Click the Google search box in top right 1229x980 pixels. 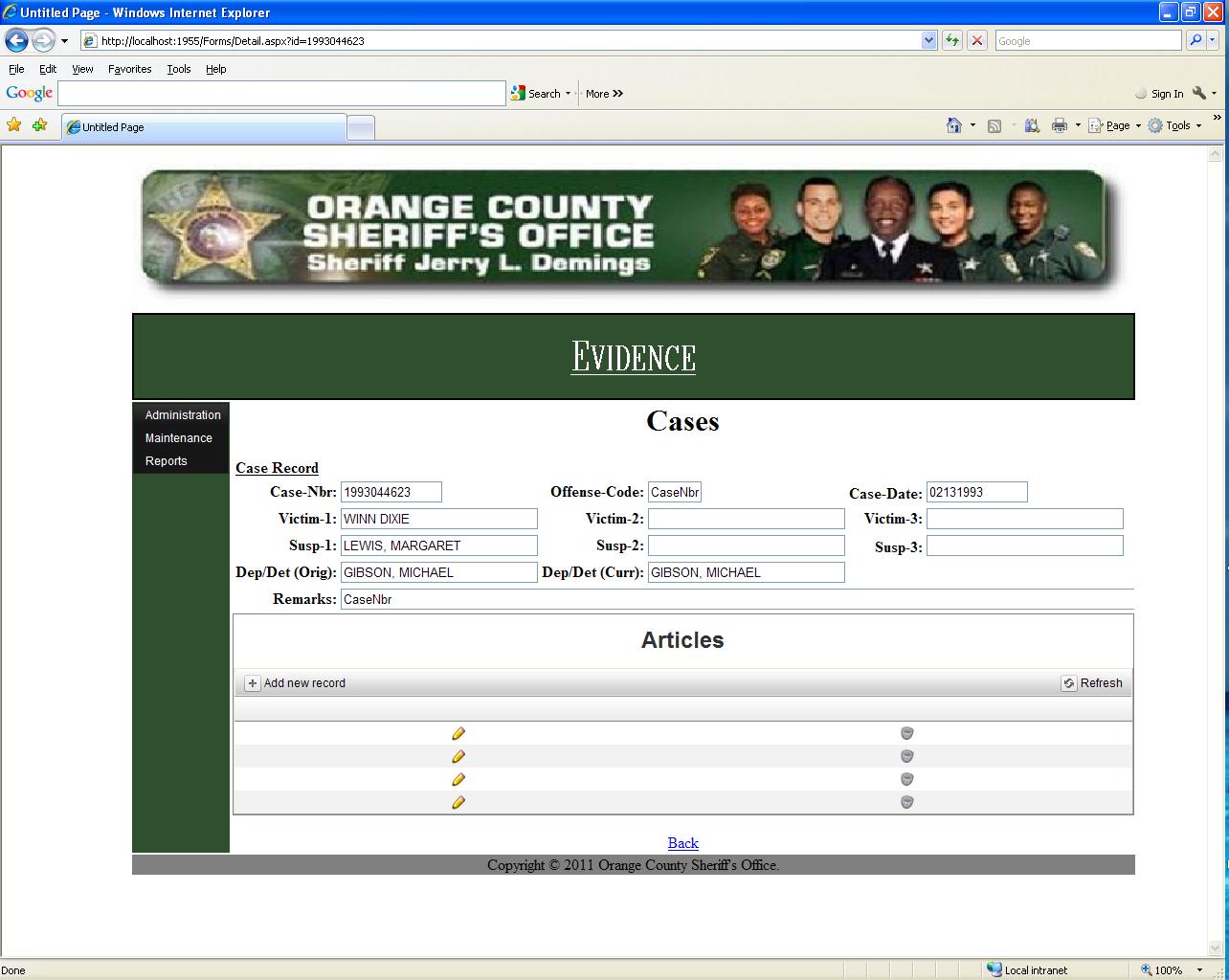pos(1088,41)
